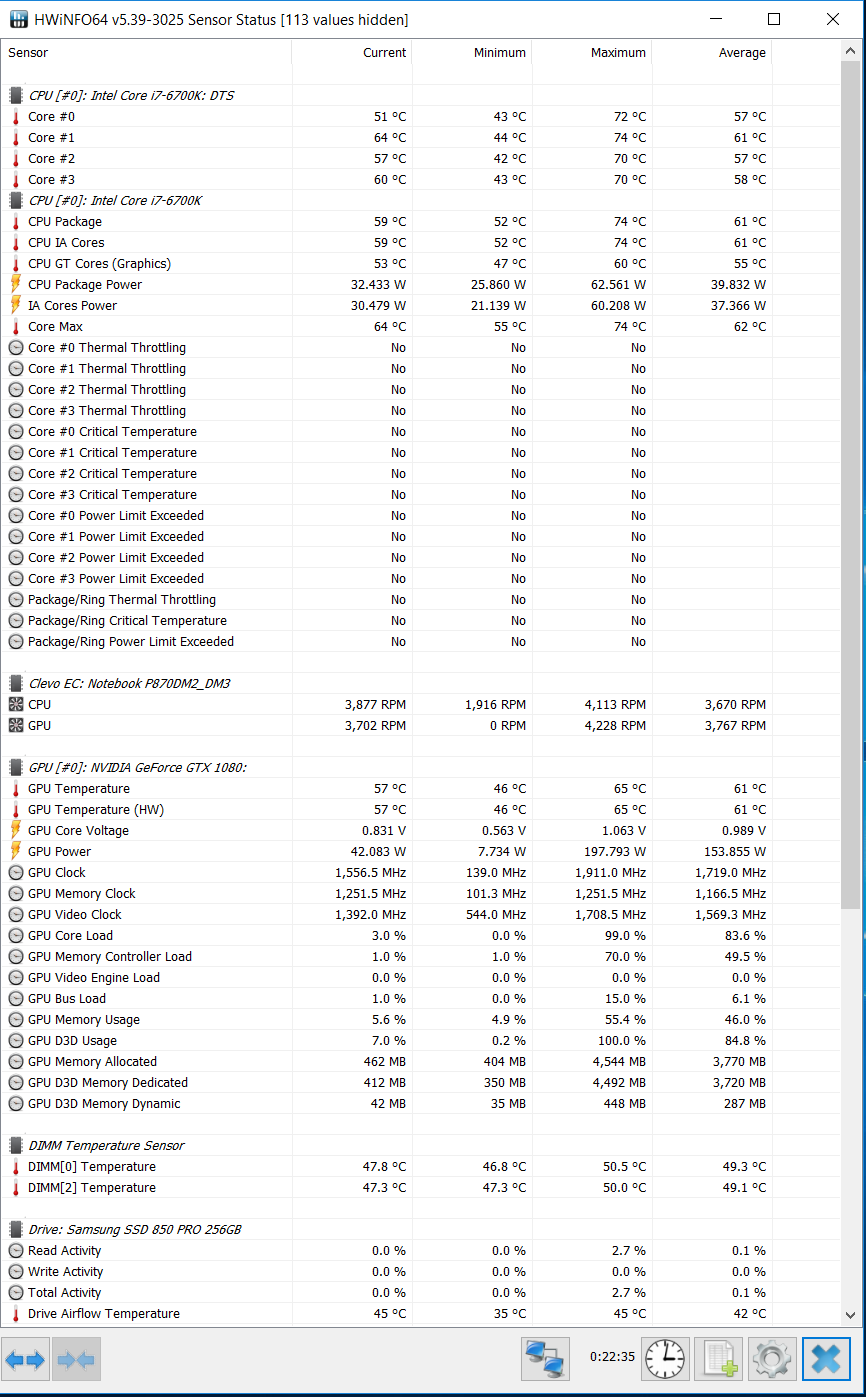
Task: Select GPU Memory Allocated row
Action: (421, 1062)
